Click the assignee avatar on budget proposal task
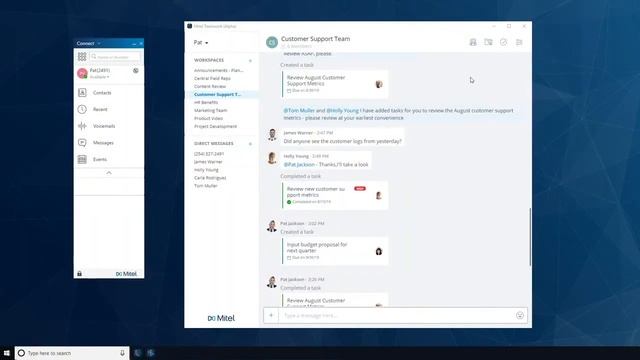Viewport: 640px width, 360px height. tap(379, 251)
